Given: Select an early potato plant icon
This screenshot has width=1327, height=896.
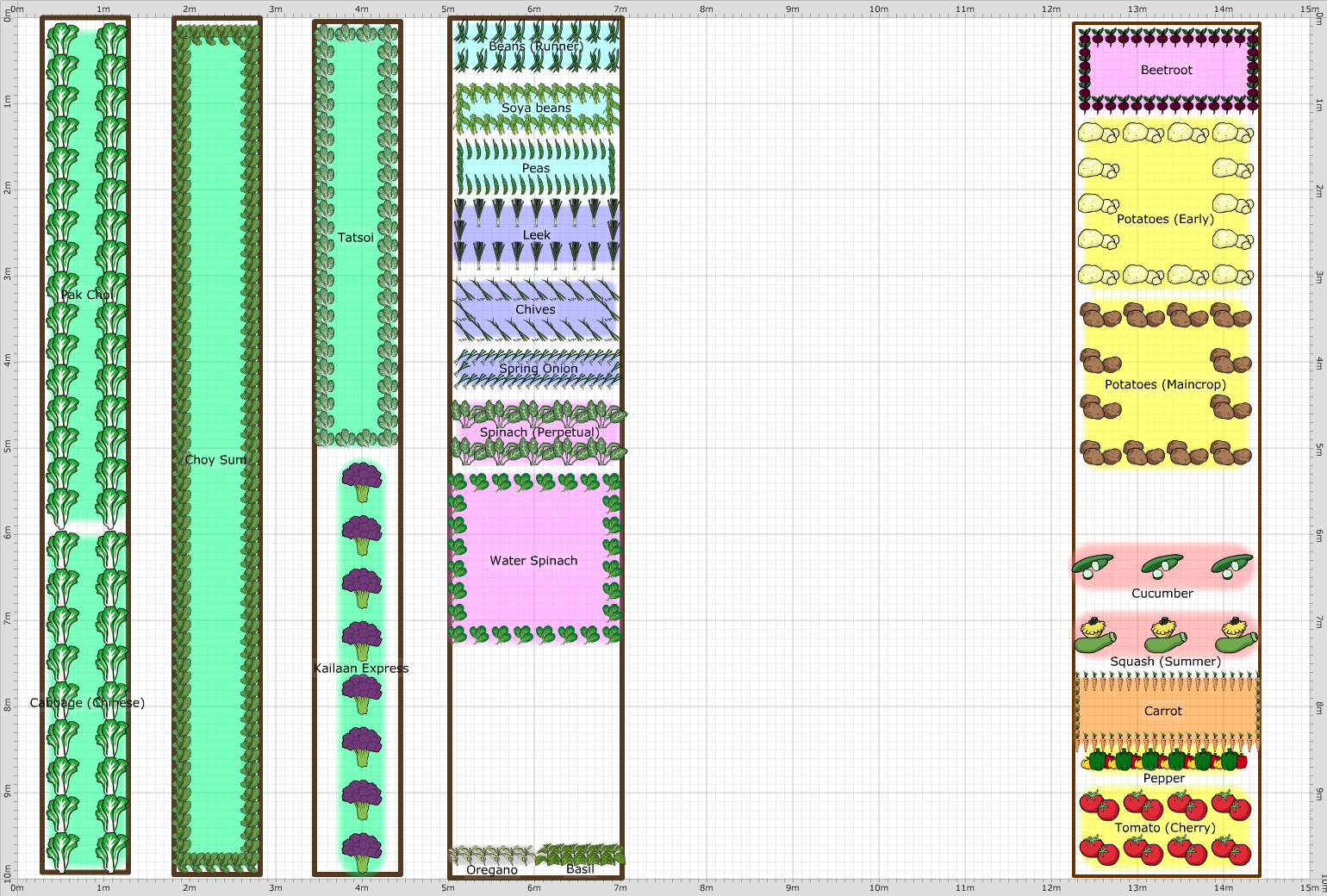Looking at the screenshot, I should (x=1097, y=135).
